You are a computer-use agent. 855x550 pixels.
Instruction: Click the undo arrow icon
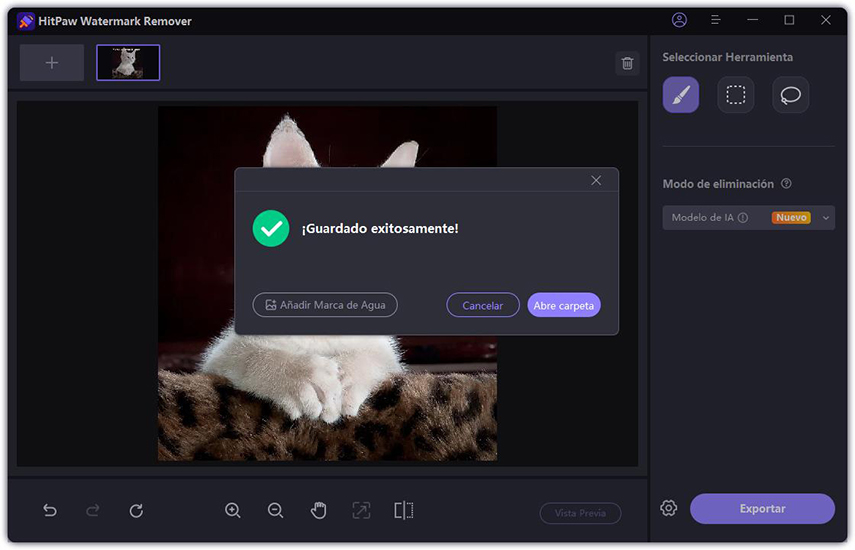(50, 511)
